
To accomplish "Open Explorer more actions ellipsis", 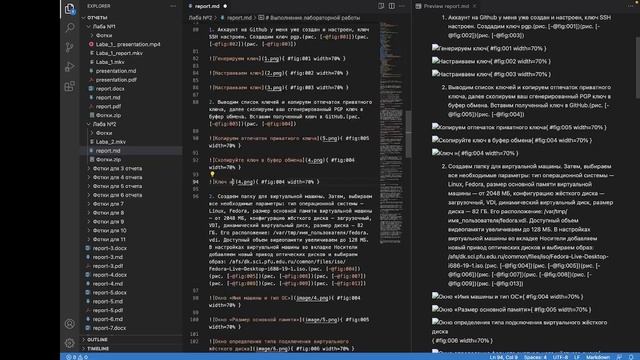I will point(173,6).
